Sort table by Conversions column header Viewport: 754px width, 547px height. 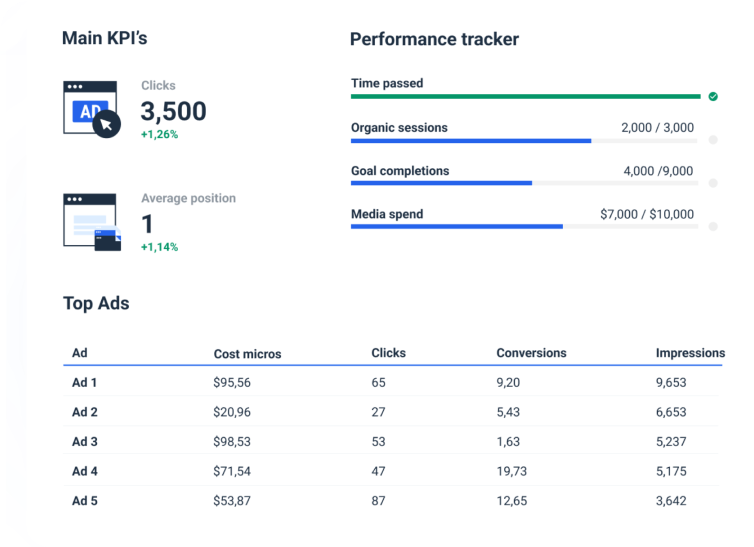pyautogui.click(x=531, y=353)
